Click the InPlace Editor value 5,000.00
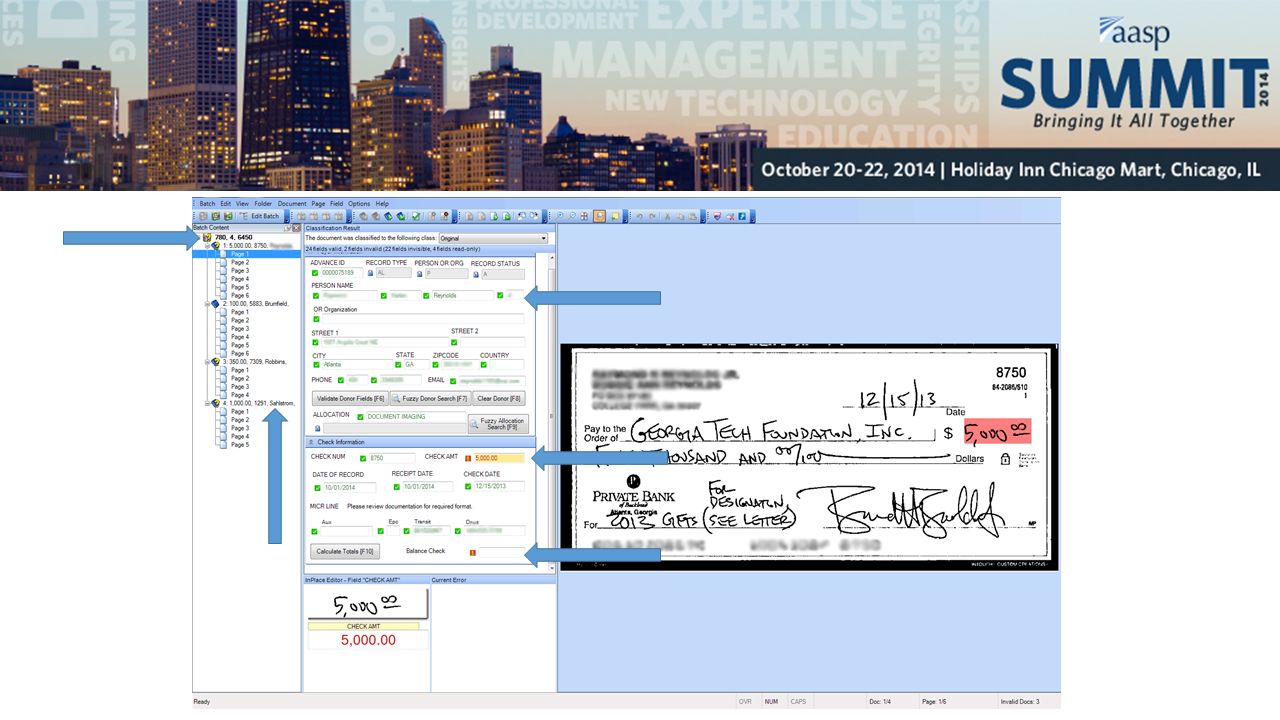 click(x=368, y=640)
